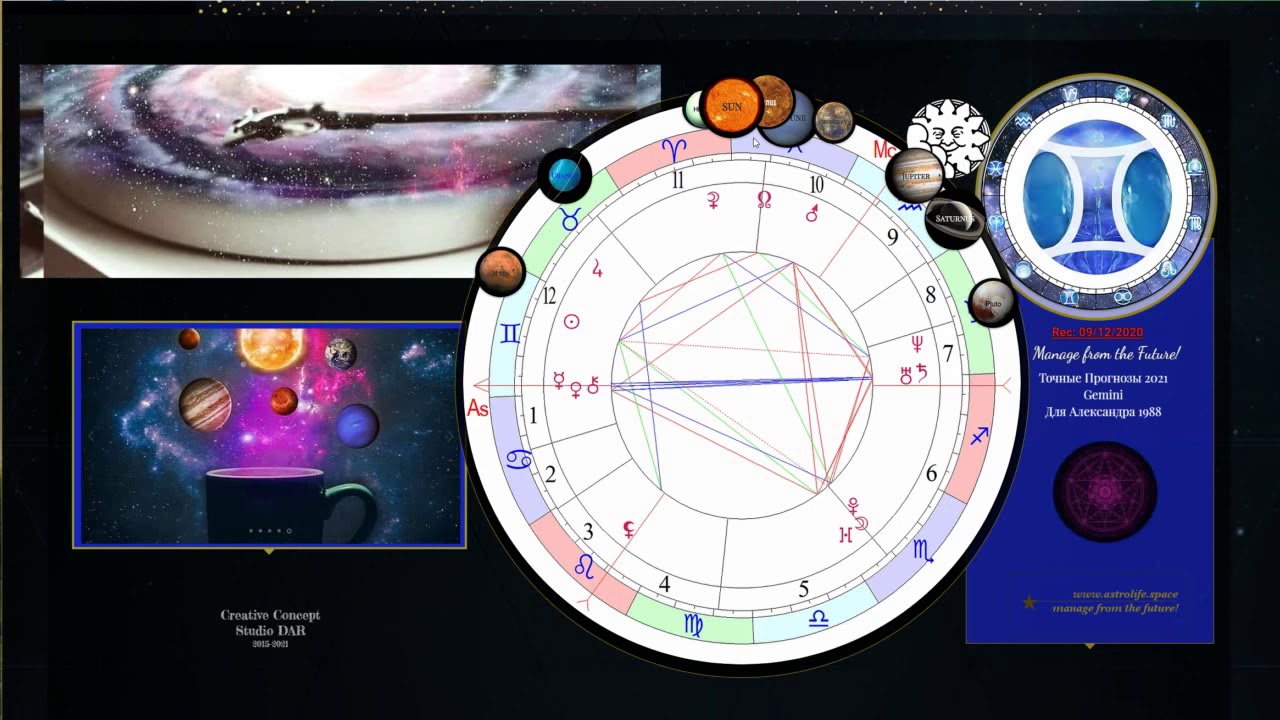The width and height of the screenshot is (1280, 720).
Task: Select the Taurus sign on the chart ring
Action: pos(570,219)
